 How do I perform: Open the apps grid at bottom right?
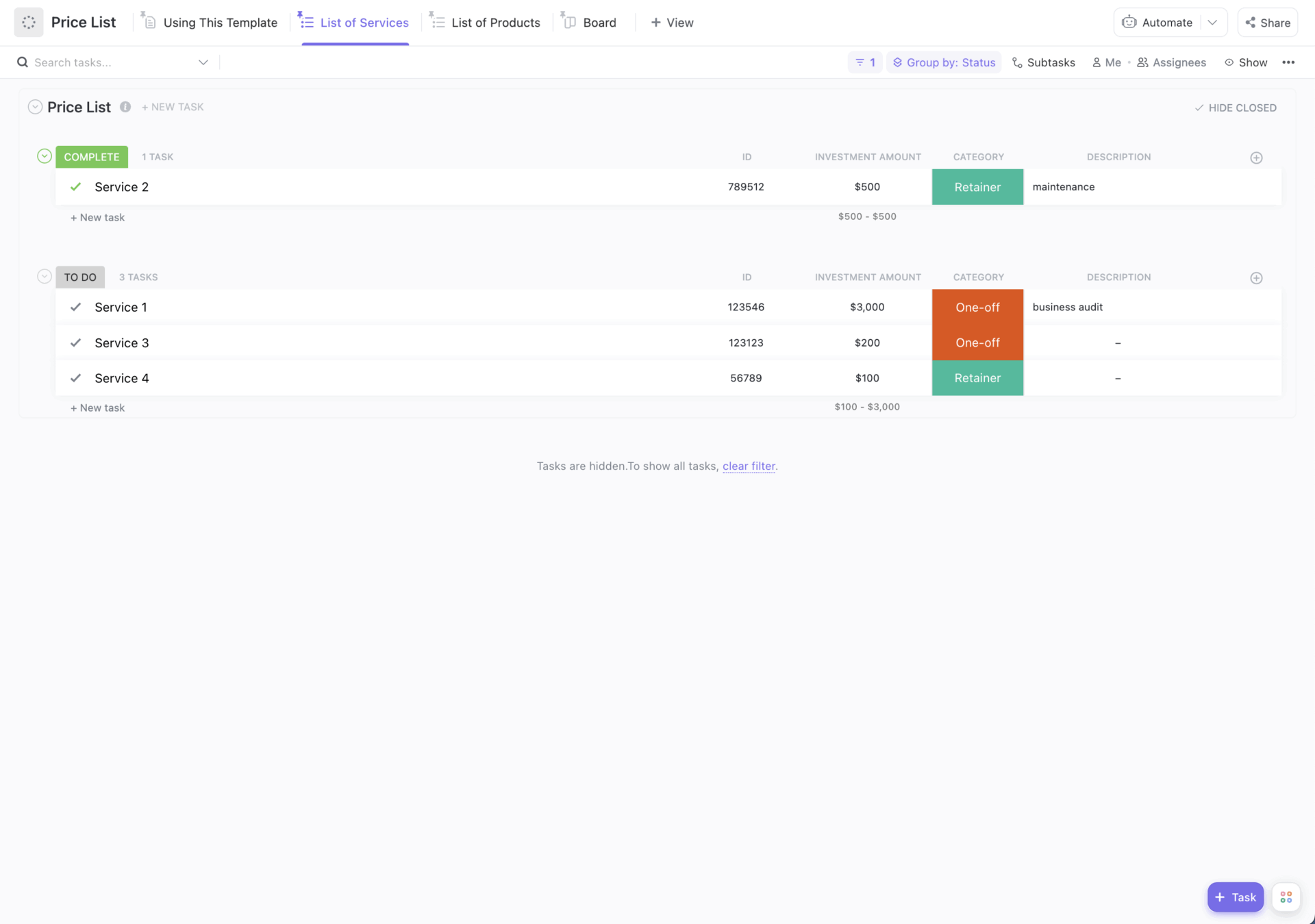click(1286, 897)
